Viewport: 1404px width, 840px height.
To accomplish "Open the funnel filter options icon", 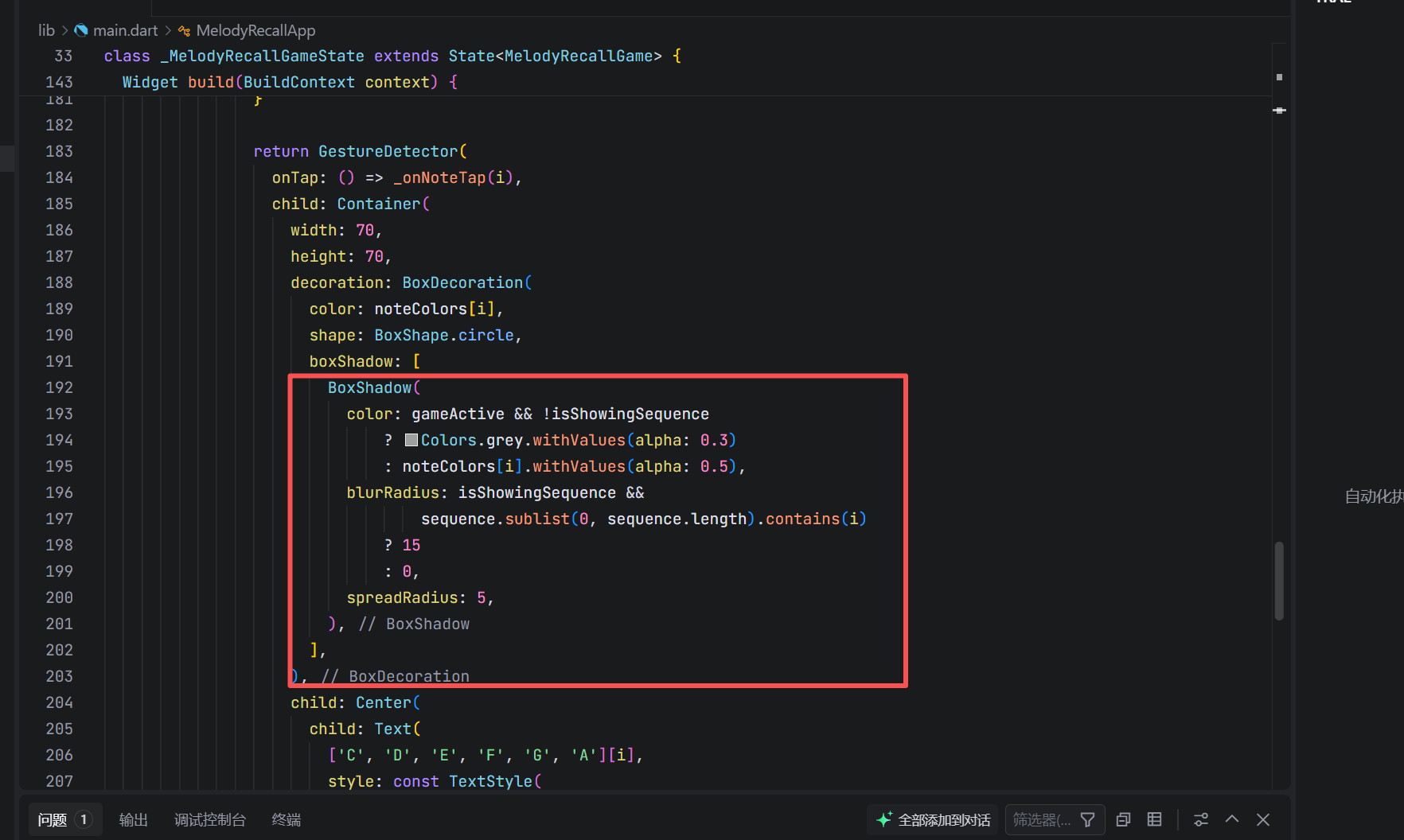I will coord(1087,819).
